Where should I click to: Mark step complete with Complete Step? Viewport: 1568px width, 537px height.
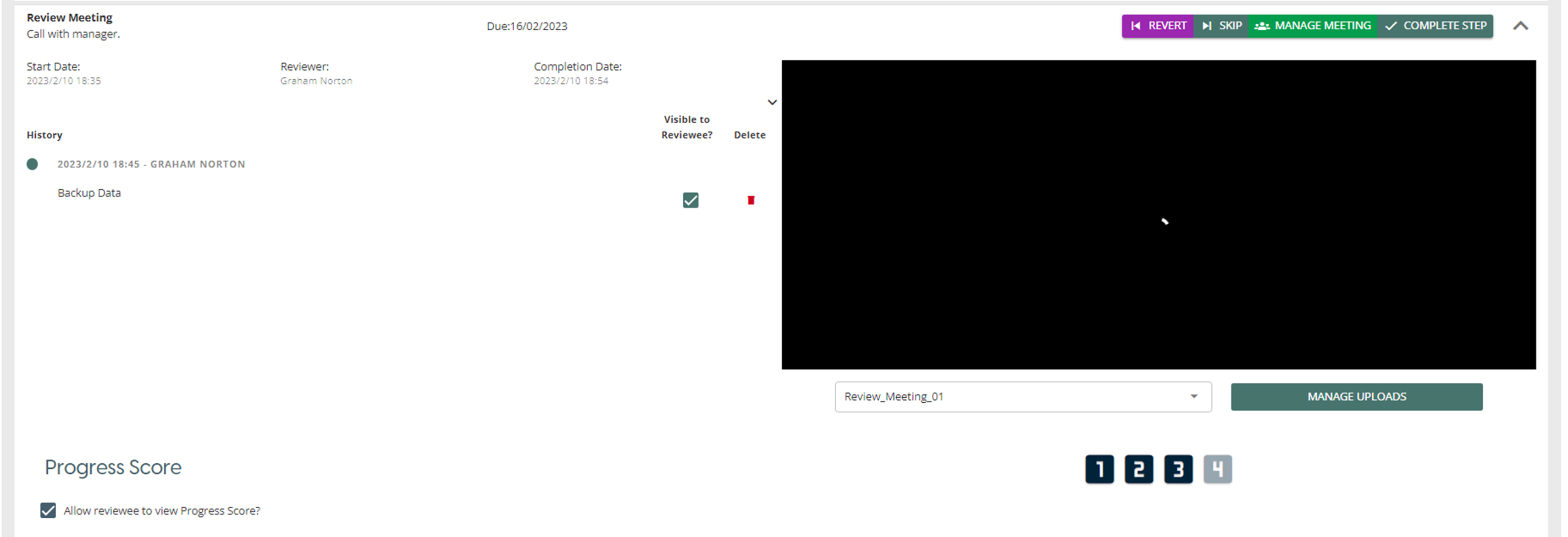point(1436,25)
